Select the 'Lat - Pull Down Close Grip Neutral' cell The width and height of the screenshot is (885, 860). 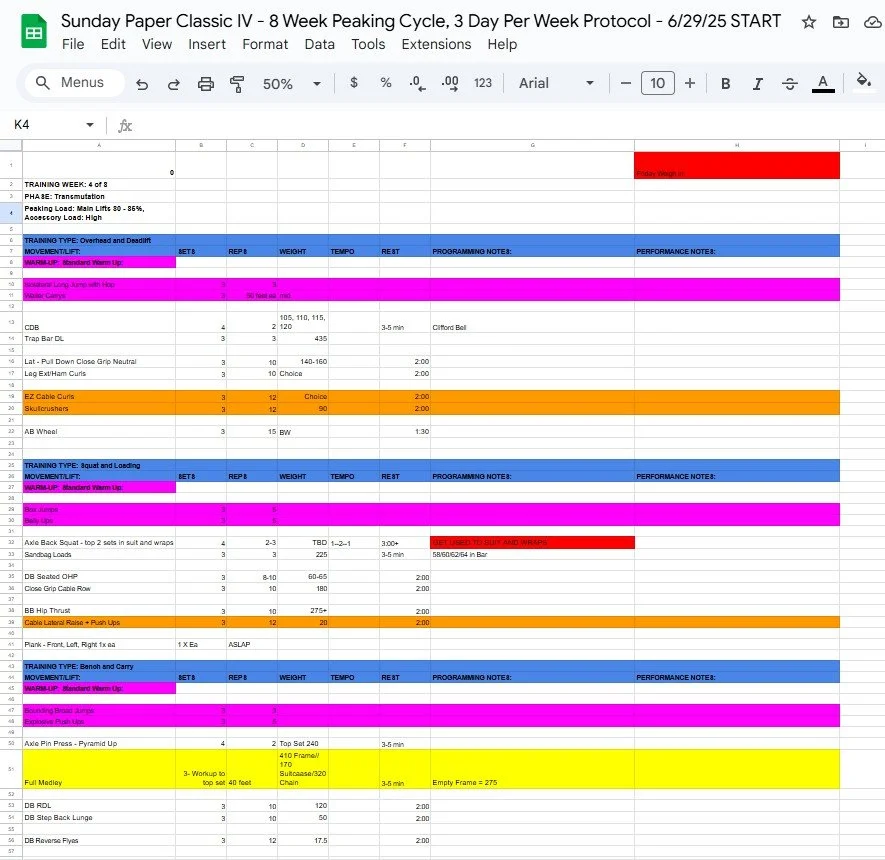(x=99, y=362)
